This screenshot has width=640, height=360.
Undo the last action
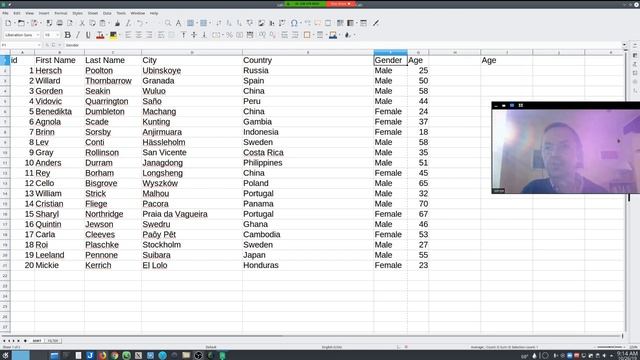coord(140,23)
